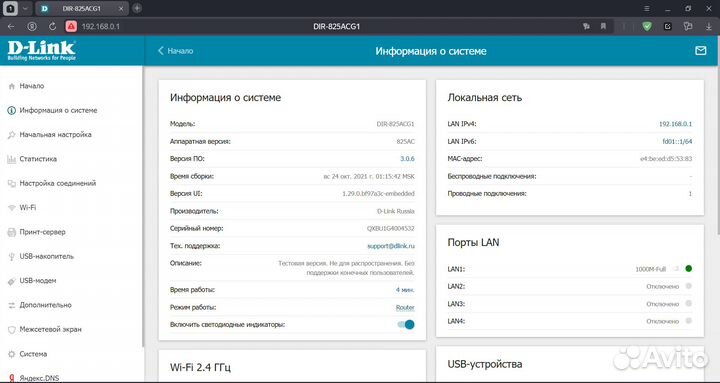Click the bar chart icon for Статистика
Viewport: 720px width, 383px height.
point(11,159)
